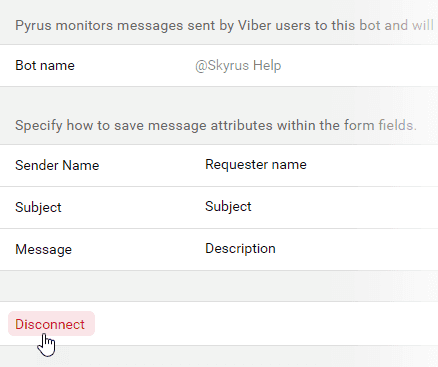Select the Message attribute label
438x367 pixels.
coord(43,249)
